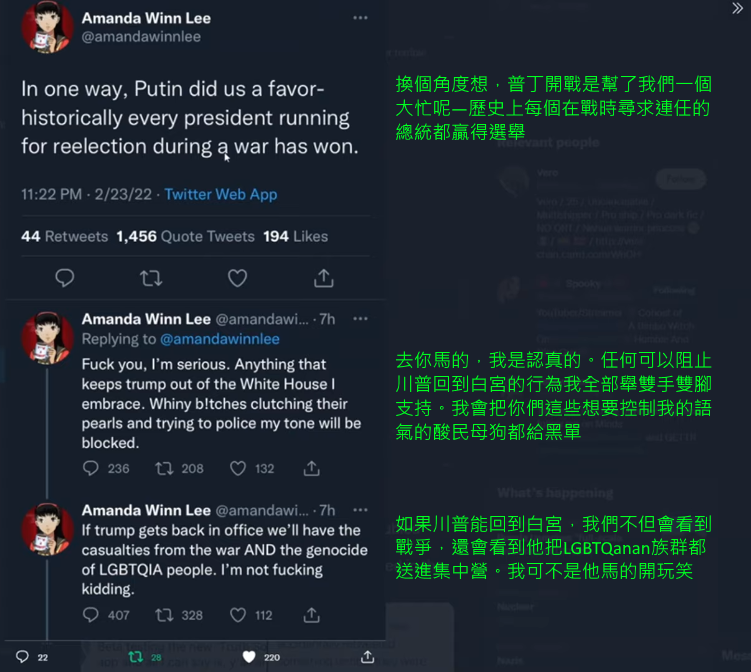View the 1,456 Quote Tweets list

coord(185,236)
